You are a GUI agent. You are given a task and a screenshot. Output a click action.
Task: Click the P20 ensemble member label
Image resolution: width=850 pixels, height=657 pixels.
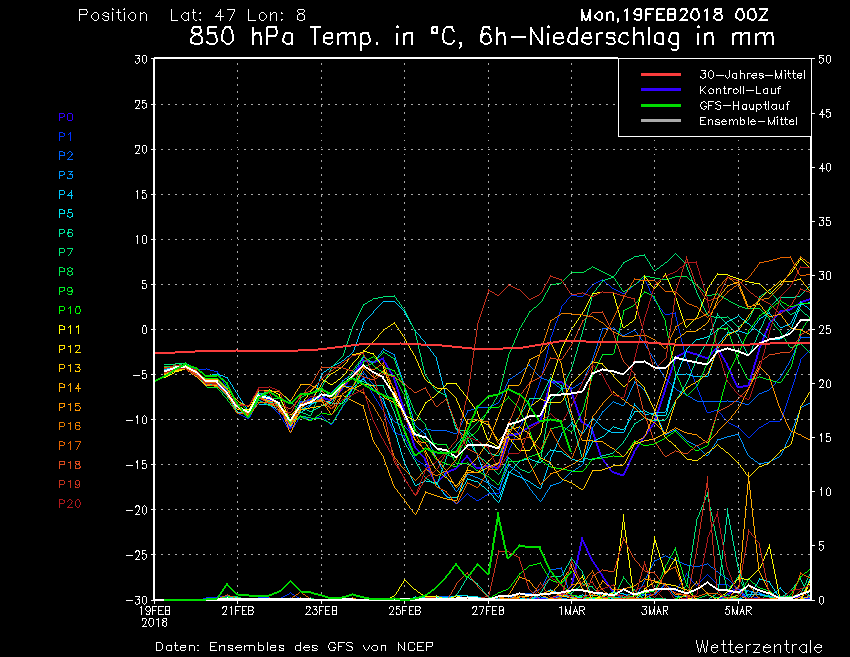click(x=69, y=504)
